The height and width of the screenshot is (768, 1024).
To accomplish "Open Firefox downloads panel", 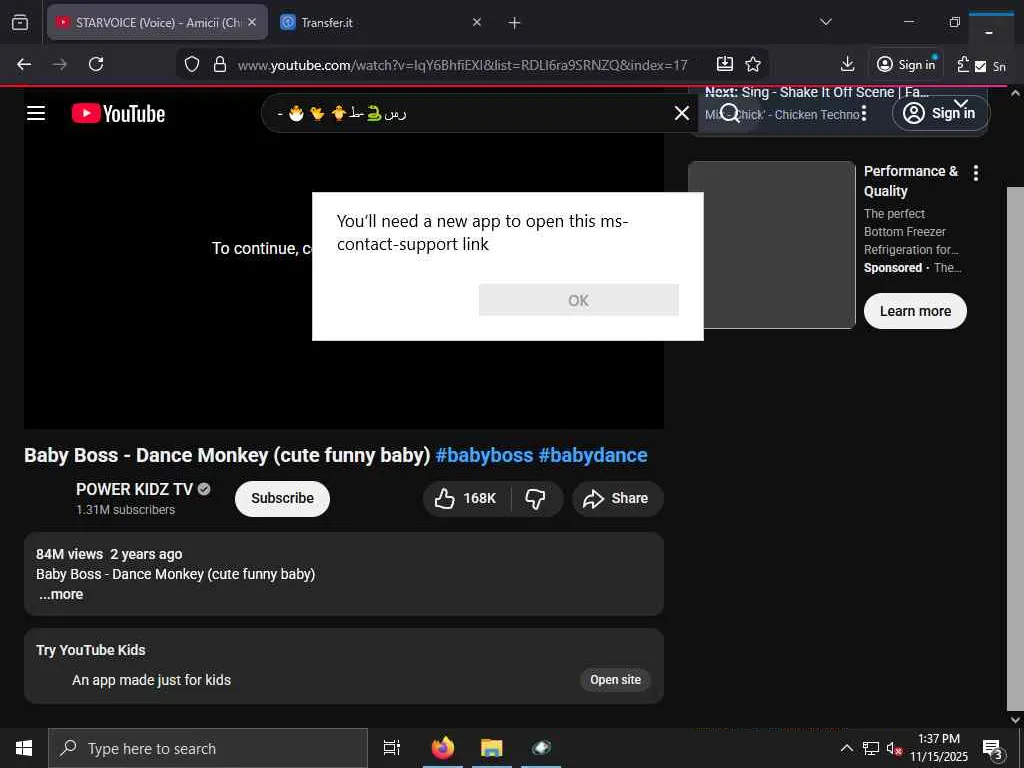I will tap(847, 64).
